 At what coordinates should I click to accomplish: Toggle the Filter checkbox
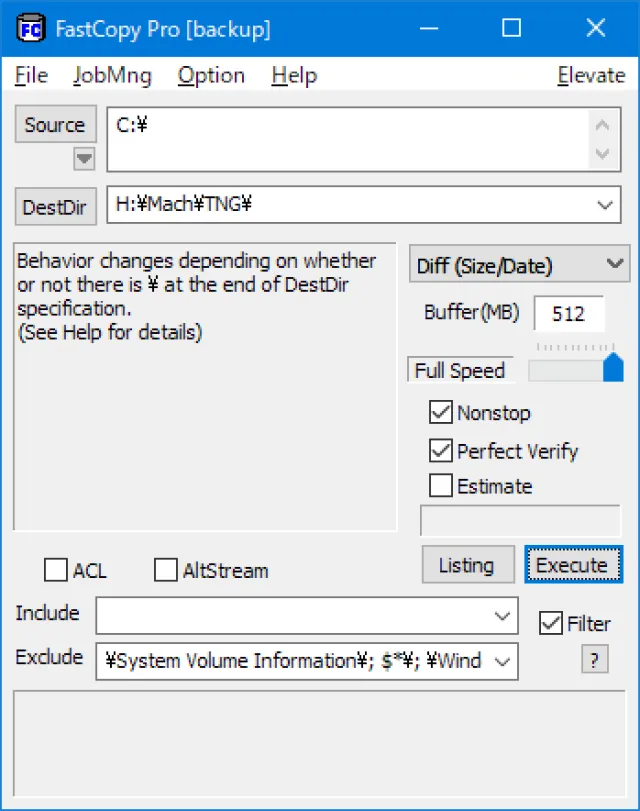[x=550, y=623]
